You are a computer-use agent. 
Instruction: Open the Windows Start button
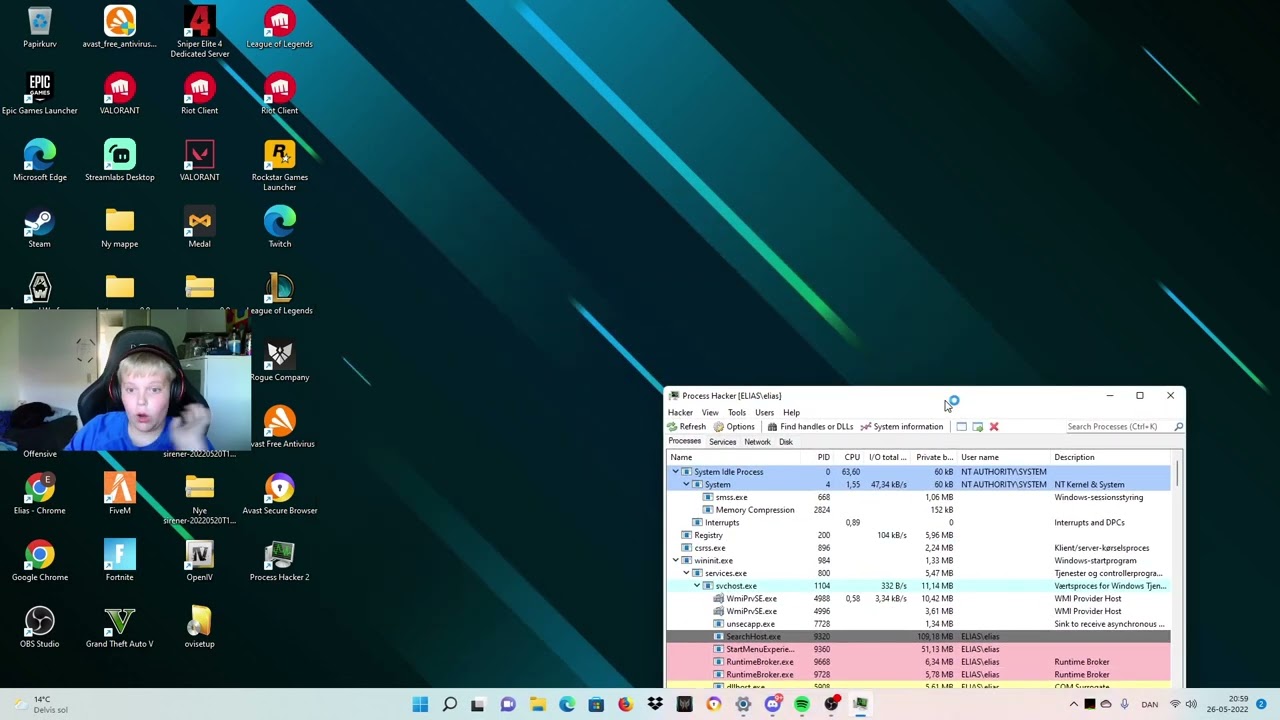tap(420, 704)
